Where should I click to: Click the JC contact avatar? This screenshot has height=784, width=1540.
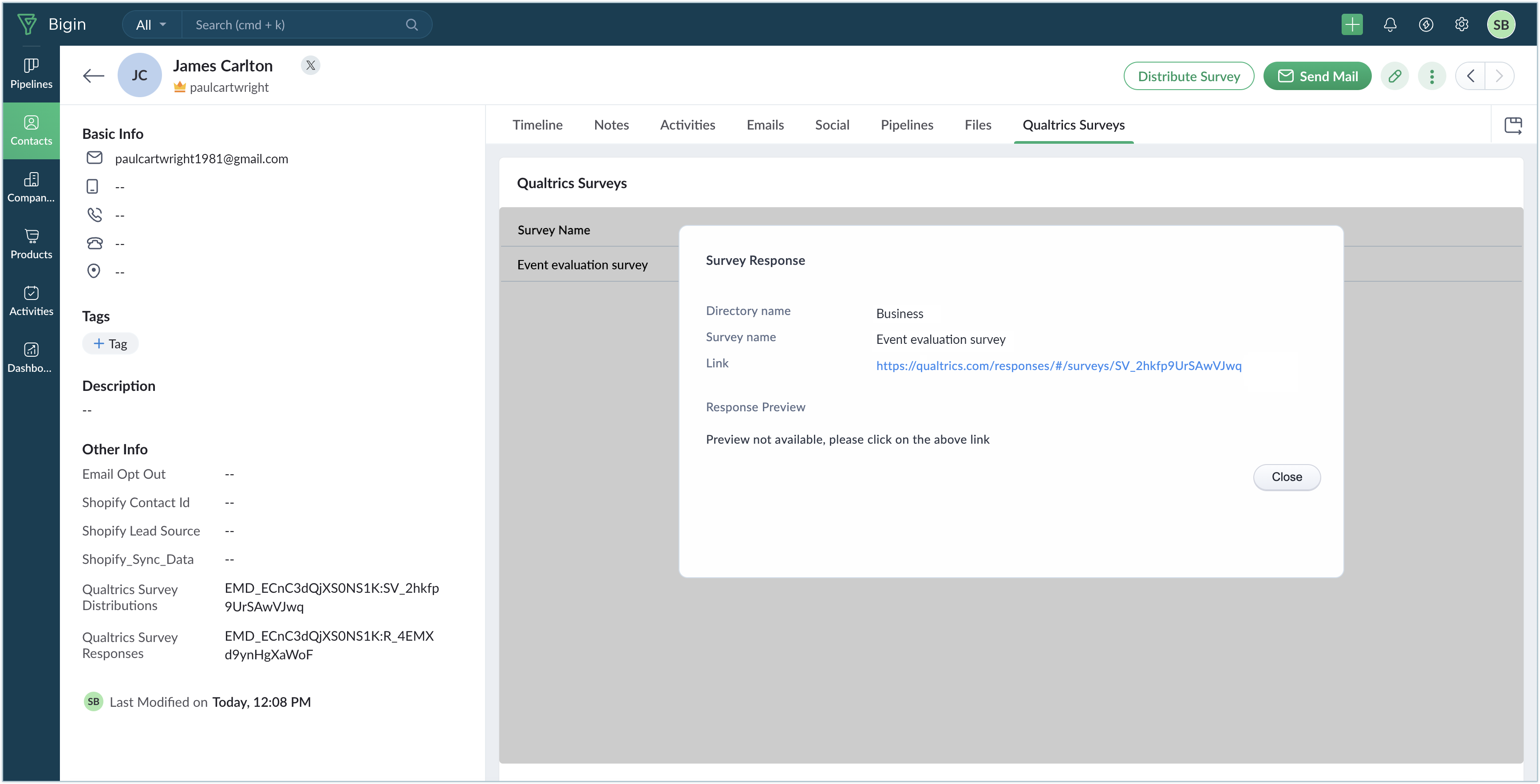139,75
